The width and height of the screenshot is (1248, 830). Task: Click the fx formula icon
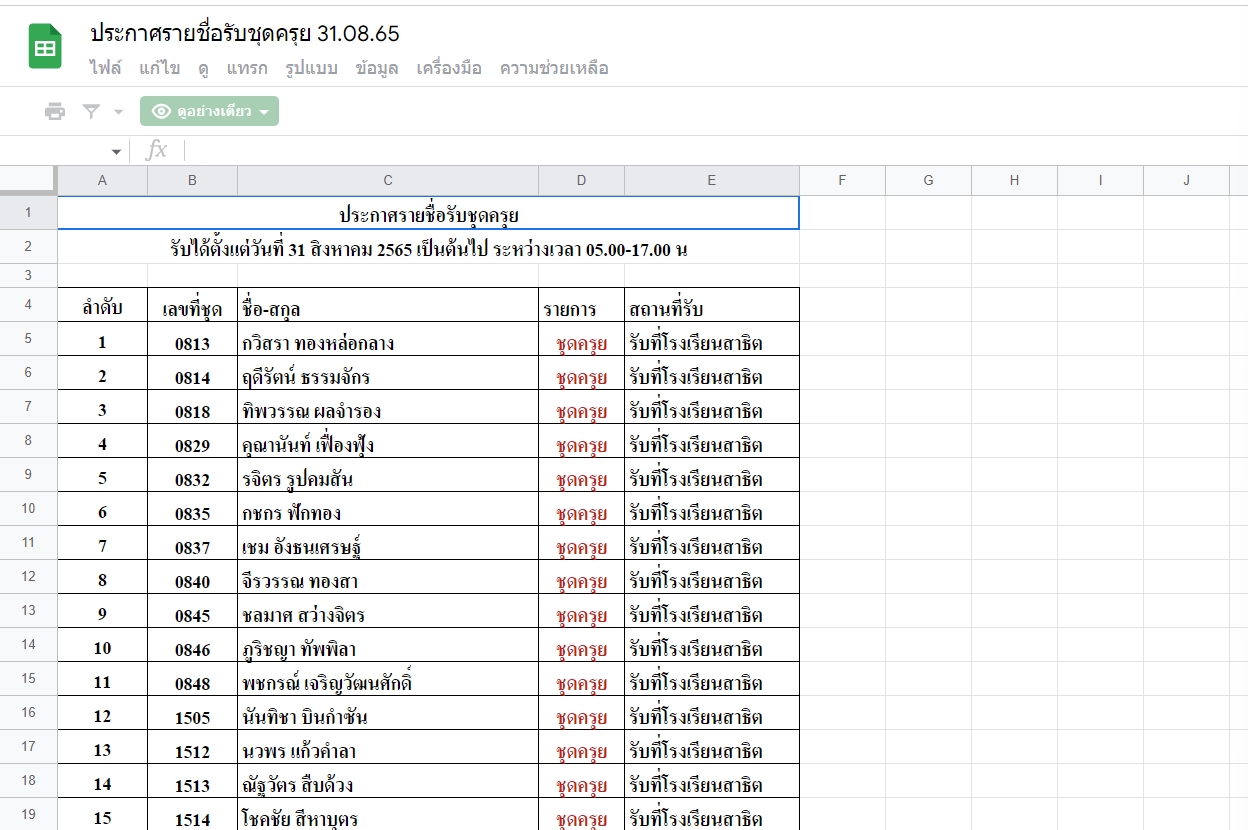[x=156, y=151]
